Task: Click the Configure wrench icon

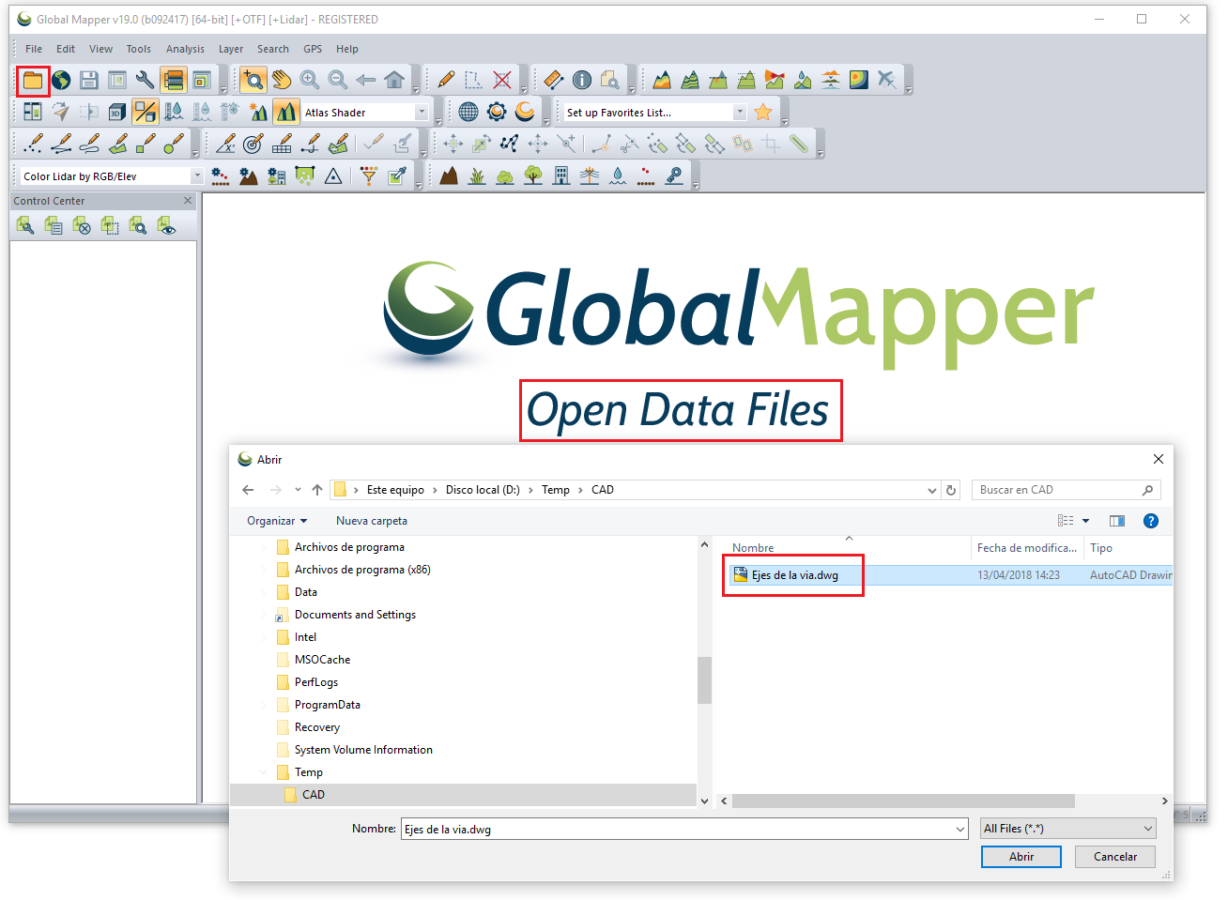Action: (x=145, y=79)
